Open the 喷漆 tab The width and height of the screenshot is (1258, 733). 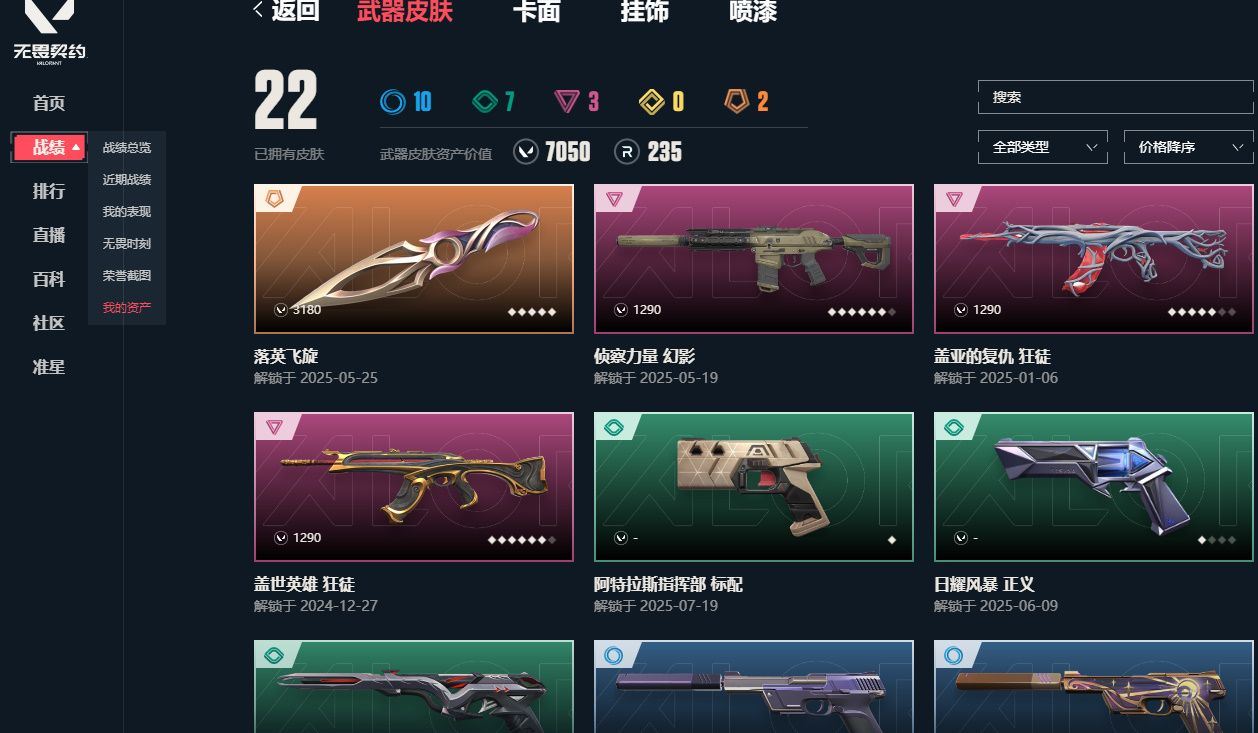coord(753,12)
